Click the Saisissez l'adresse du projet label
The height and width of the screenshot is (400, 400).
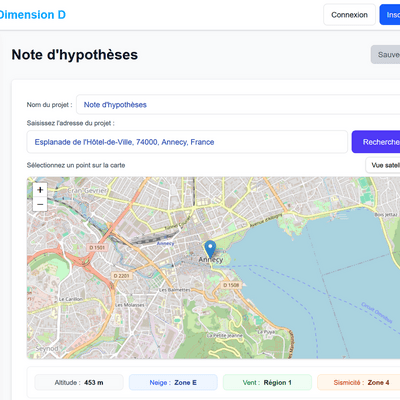point(71,123)
